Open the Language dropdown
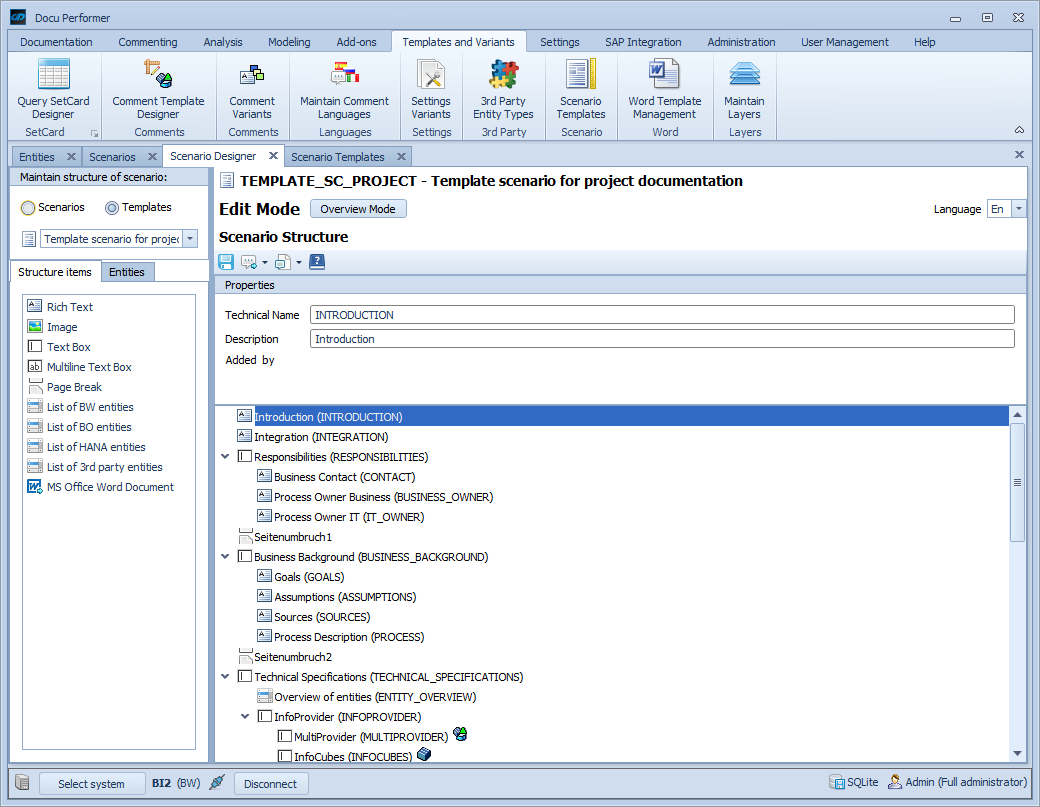1040x807 pixels. (x=1019, y=209)
